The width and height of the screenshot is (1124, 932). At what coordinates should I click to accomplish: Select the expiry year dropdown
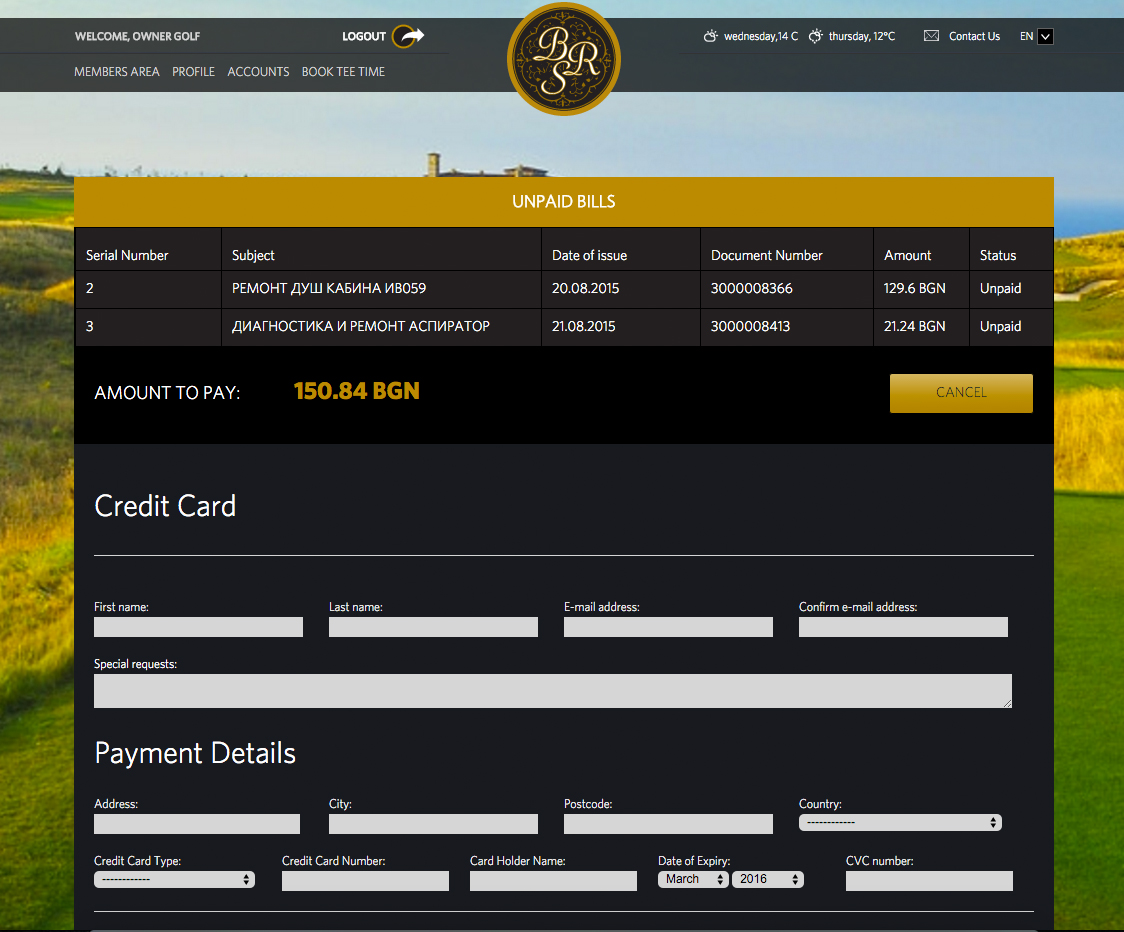767,879
